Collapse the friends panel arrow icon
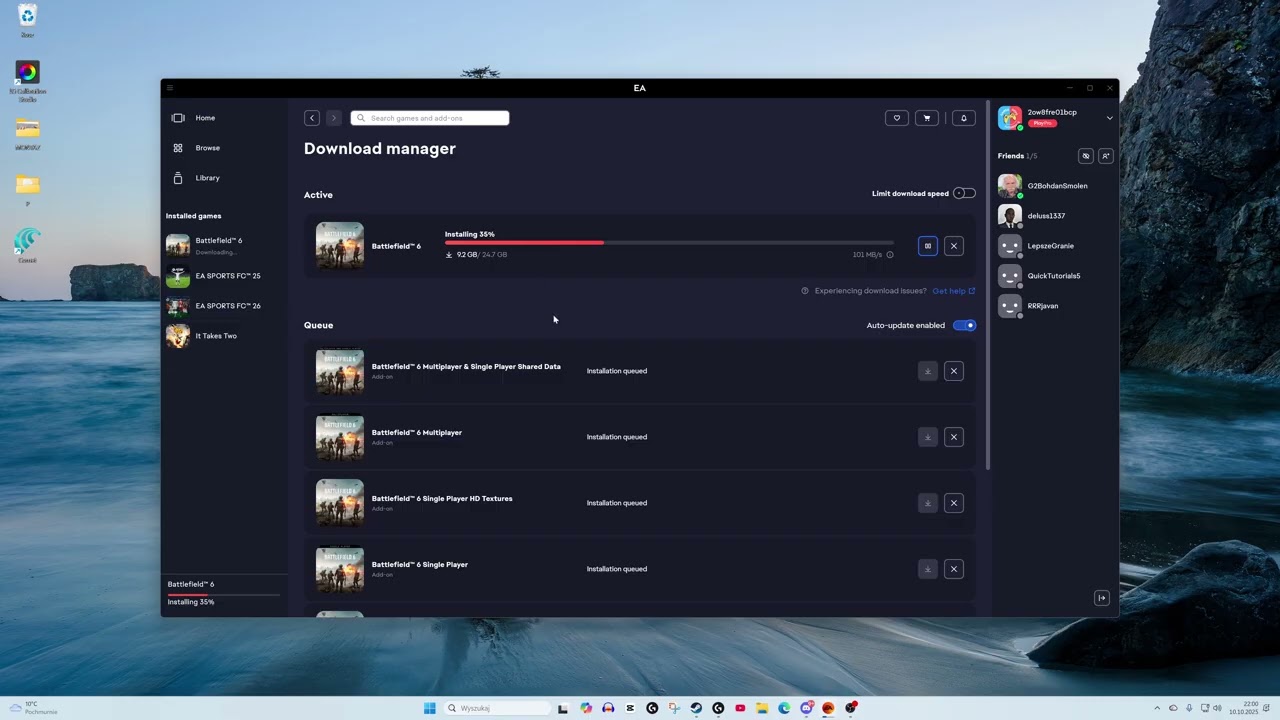This screenshot has height=720, width=1280. click(1102, 598)
